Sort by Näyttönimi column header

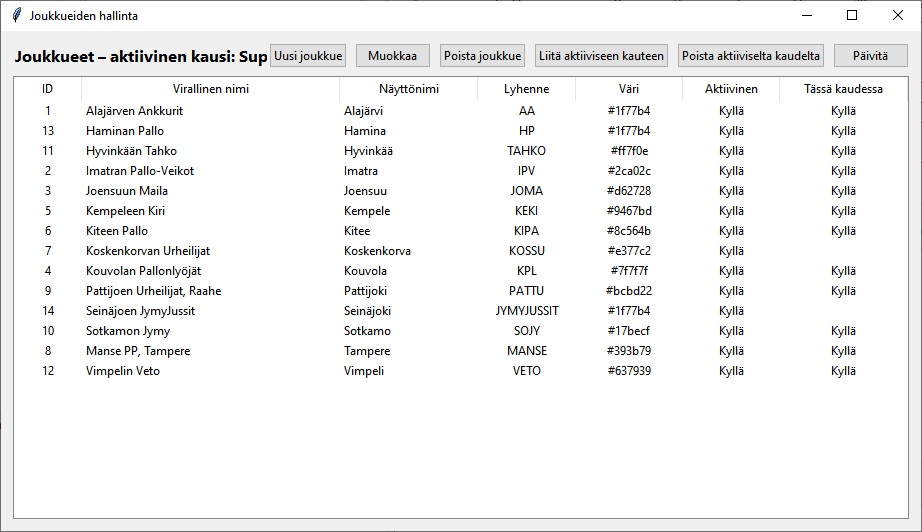408,89
